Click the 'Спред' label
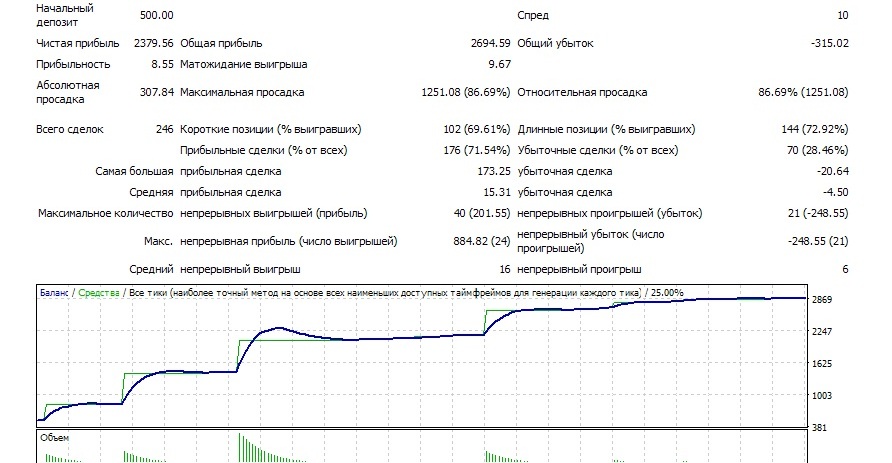This screenshot has width=892, height=463. tap(533, 15)
